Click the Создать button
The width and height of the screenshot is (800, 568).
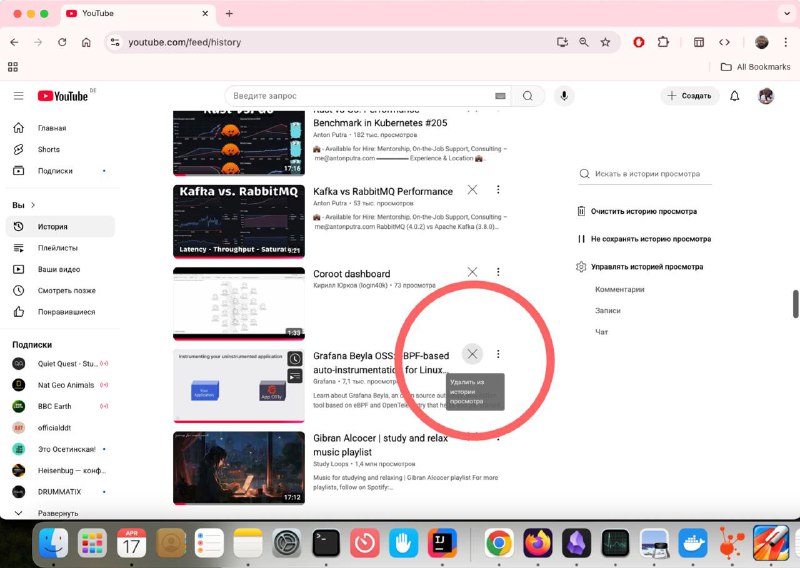(x=690, y=96)
